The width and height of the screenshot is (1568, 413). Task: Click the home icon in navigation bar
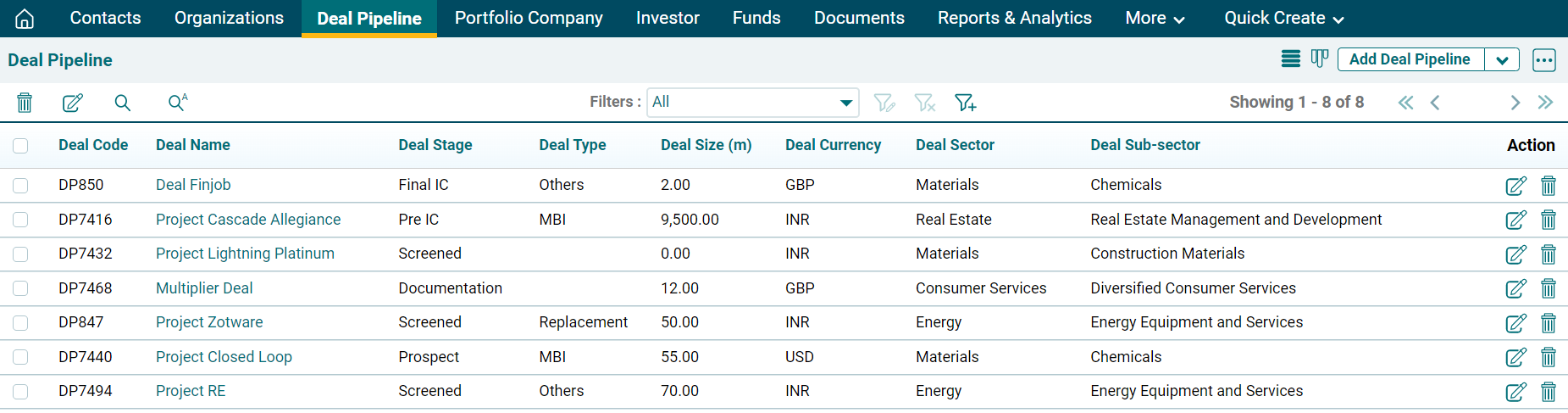coord(25,19)
